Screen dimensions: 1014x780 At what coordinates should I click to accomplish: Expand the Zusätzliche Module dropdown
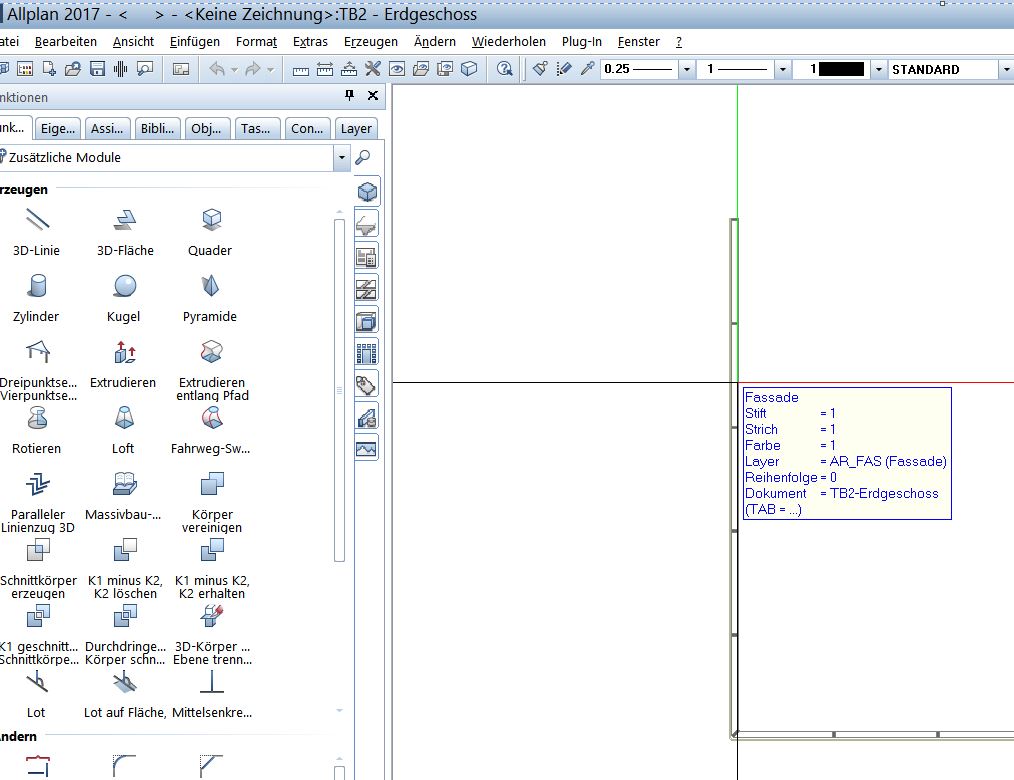pyautogui.click(x=342, y=158)
